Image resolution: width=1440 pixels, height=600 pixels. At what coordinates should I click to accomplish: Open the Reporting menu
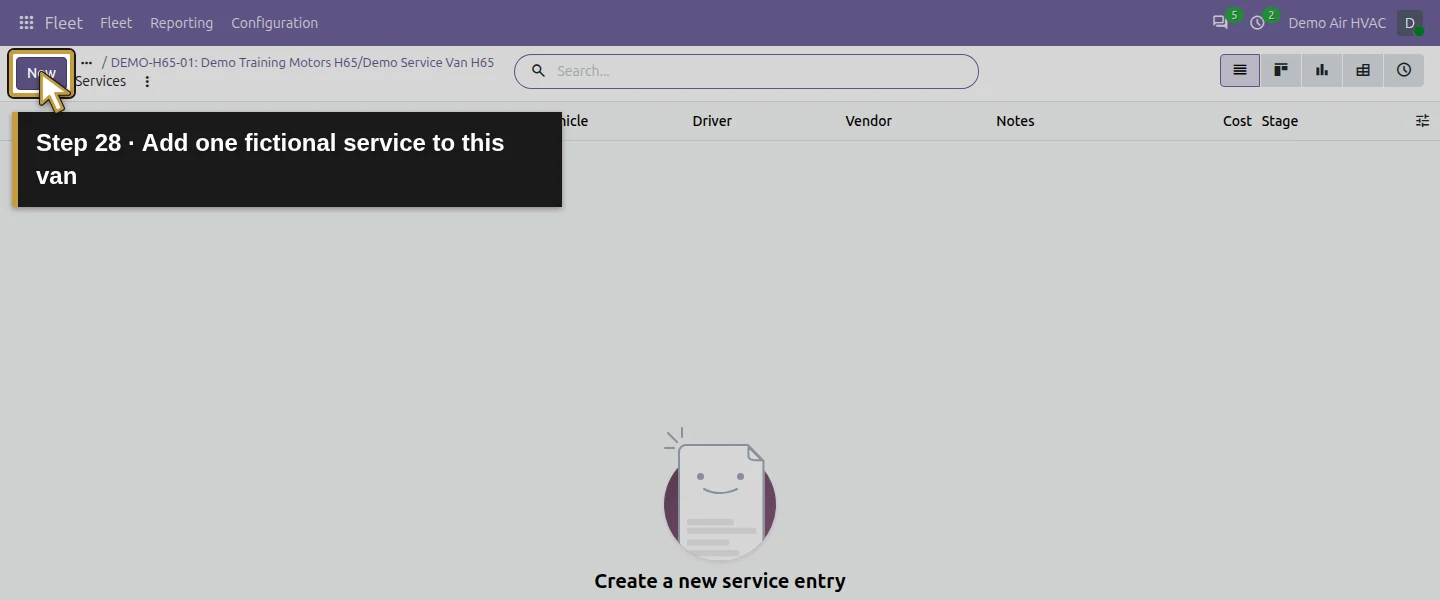(x=181, y=22)
